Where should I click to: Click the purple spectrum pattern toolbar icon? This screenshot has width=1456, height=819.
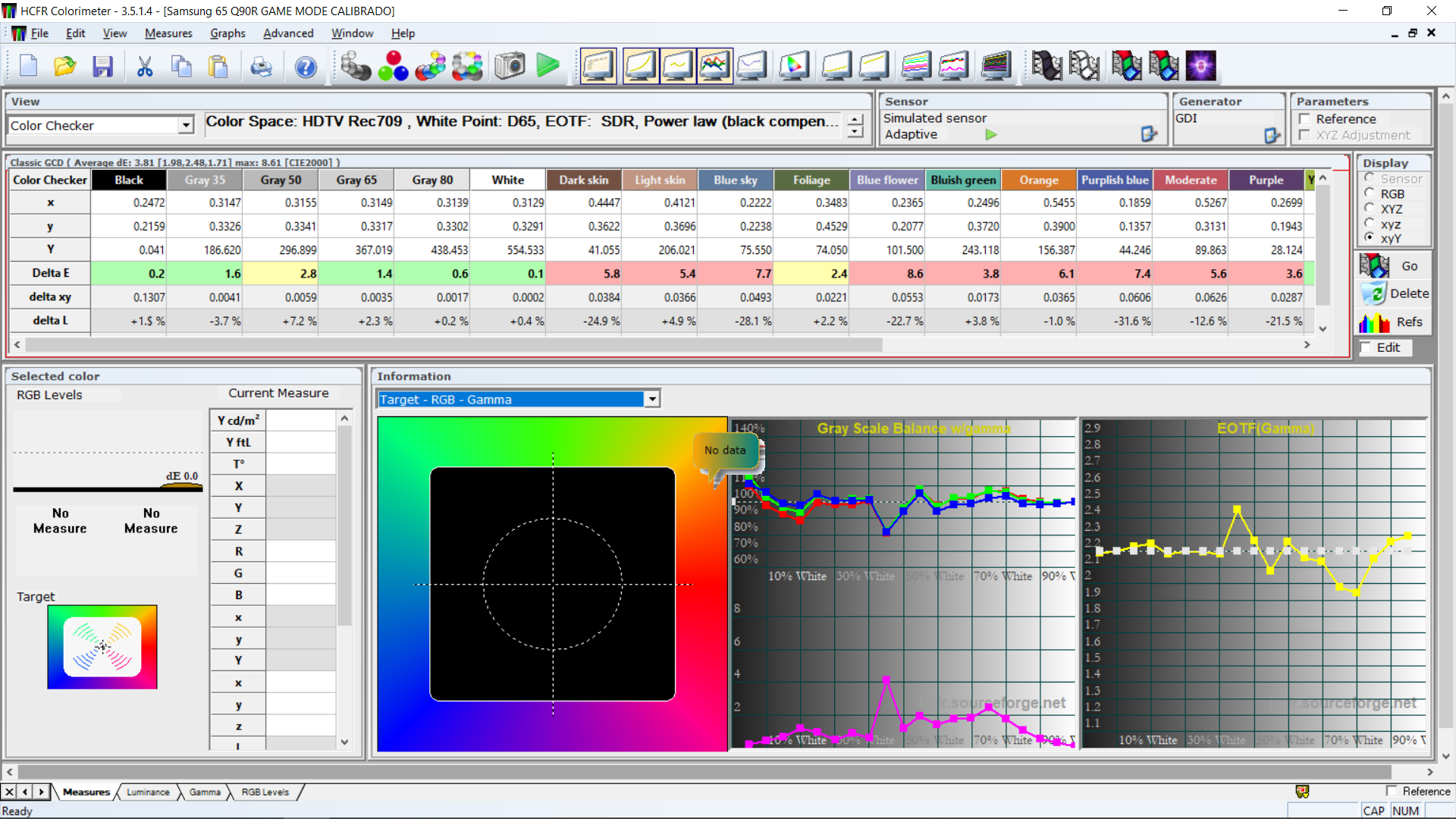[1200, 67]
